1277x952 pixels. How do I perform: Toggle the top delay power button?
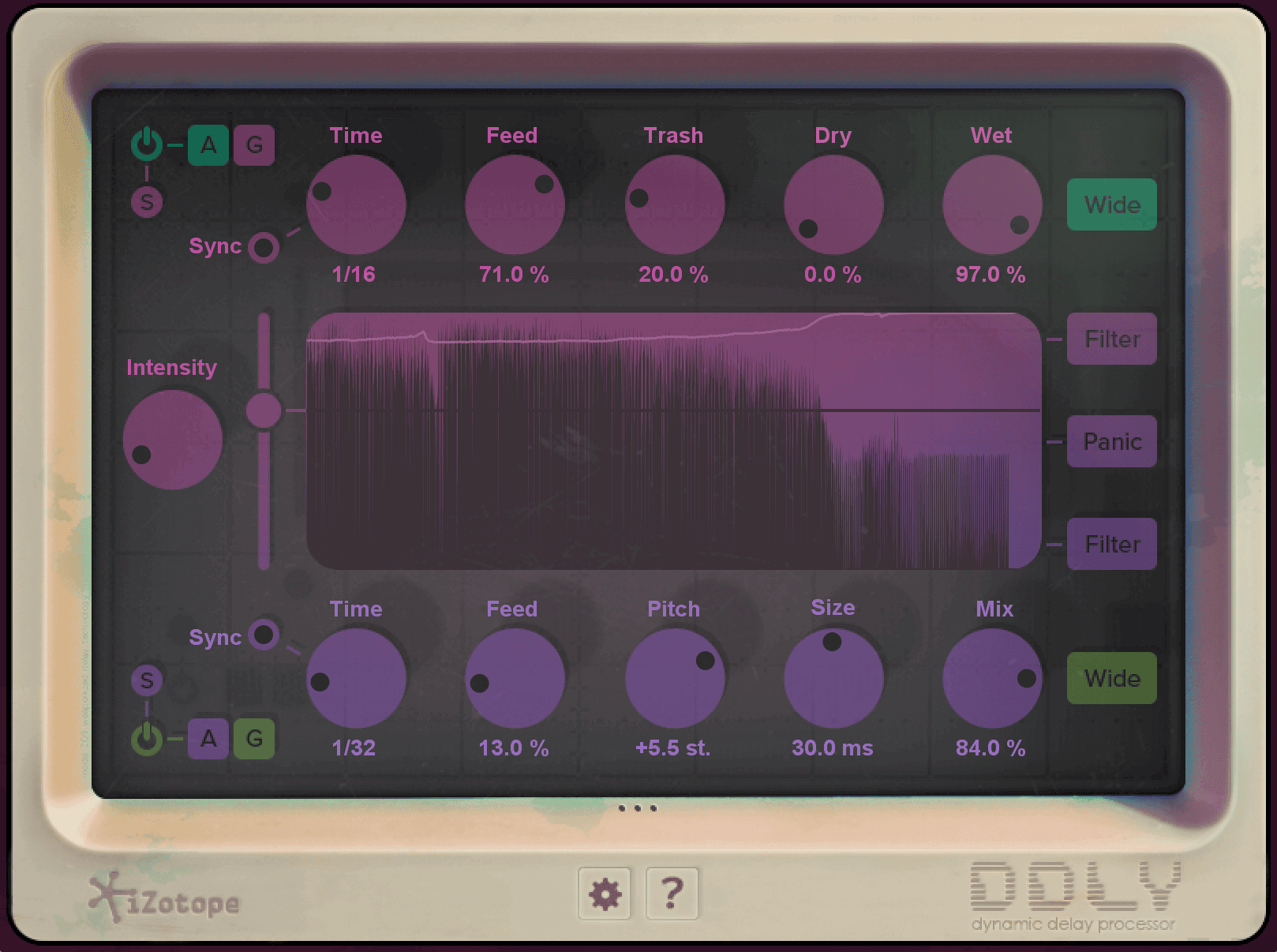(x=147, y=144)
